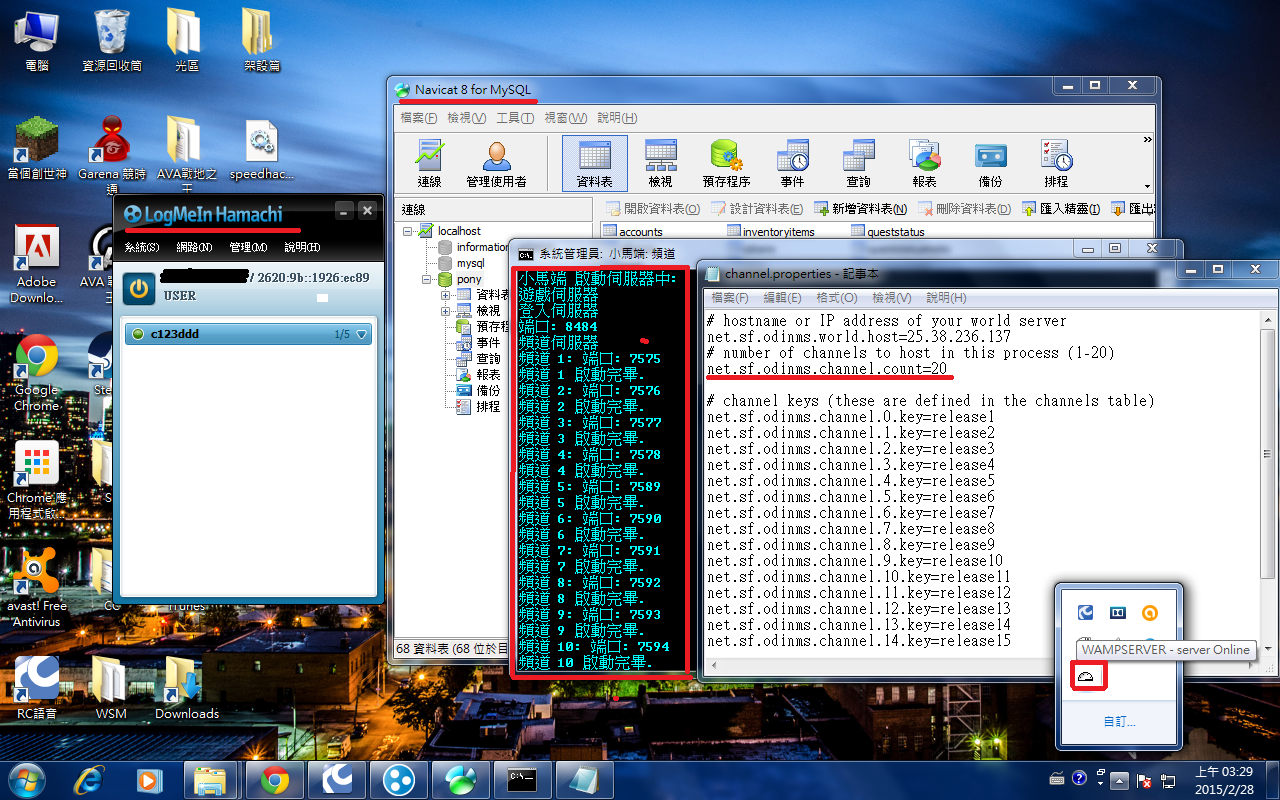
Task: Toggle hidden tray icons arrow
Action: pos(1121,779)
